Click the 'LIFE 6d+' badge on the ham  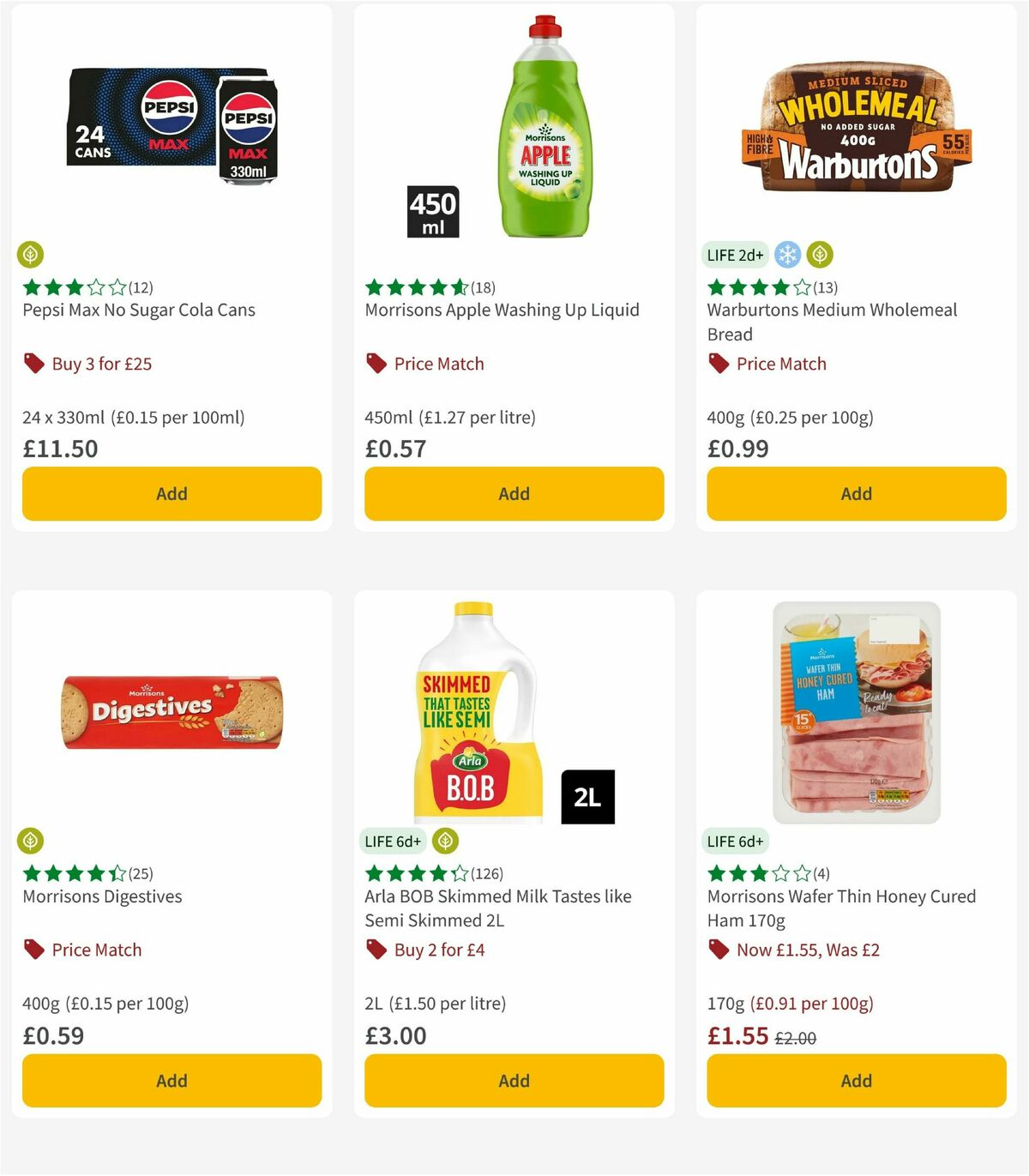pos(735,841)
